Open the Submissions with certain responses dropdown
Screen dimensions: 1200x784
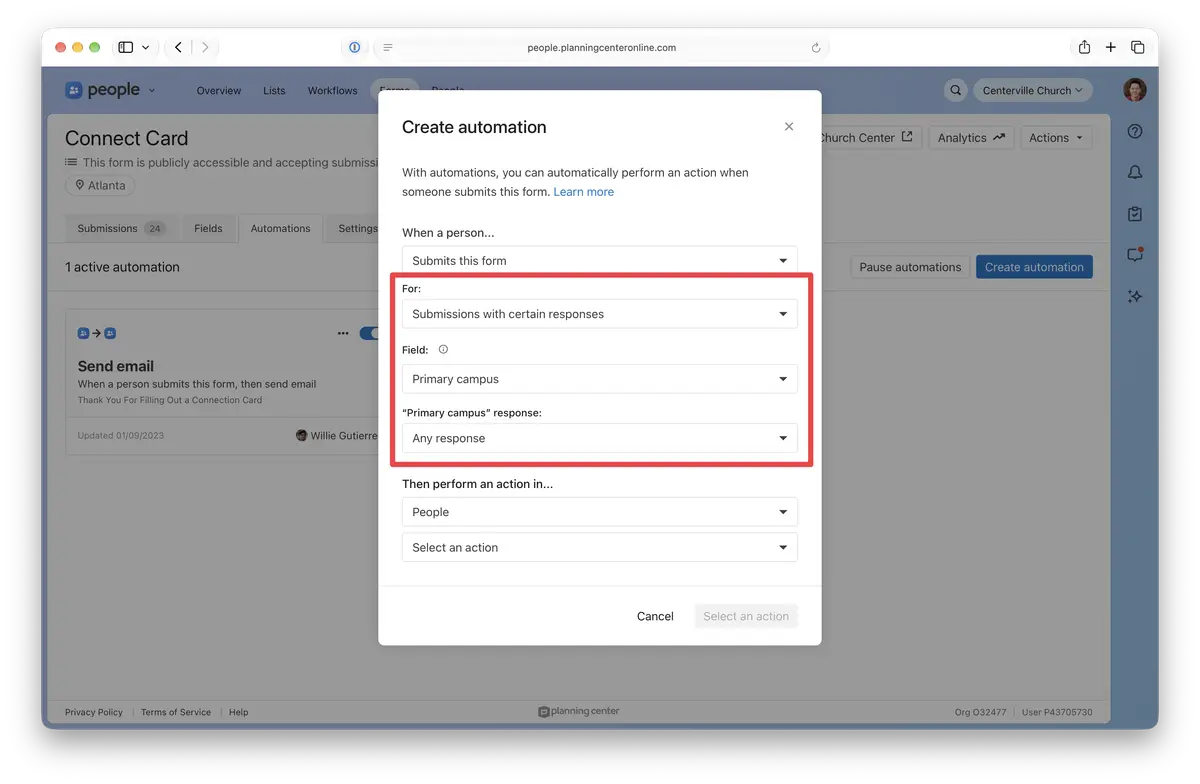[x=600, y=314]
